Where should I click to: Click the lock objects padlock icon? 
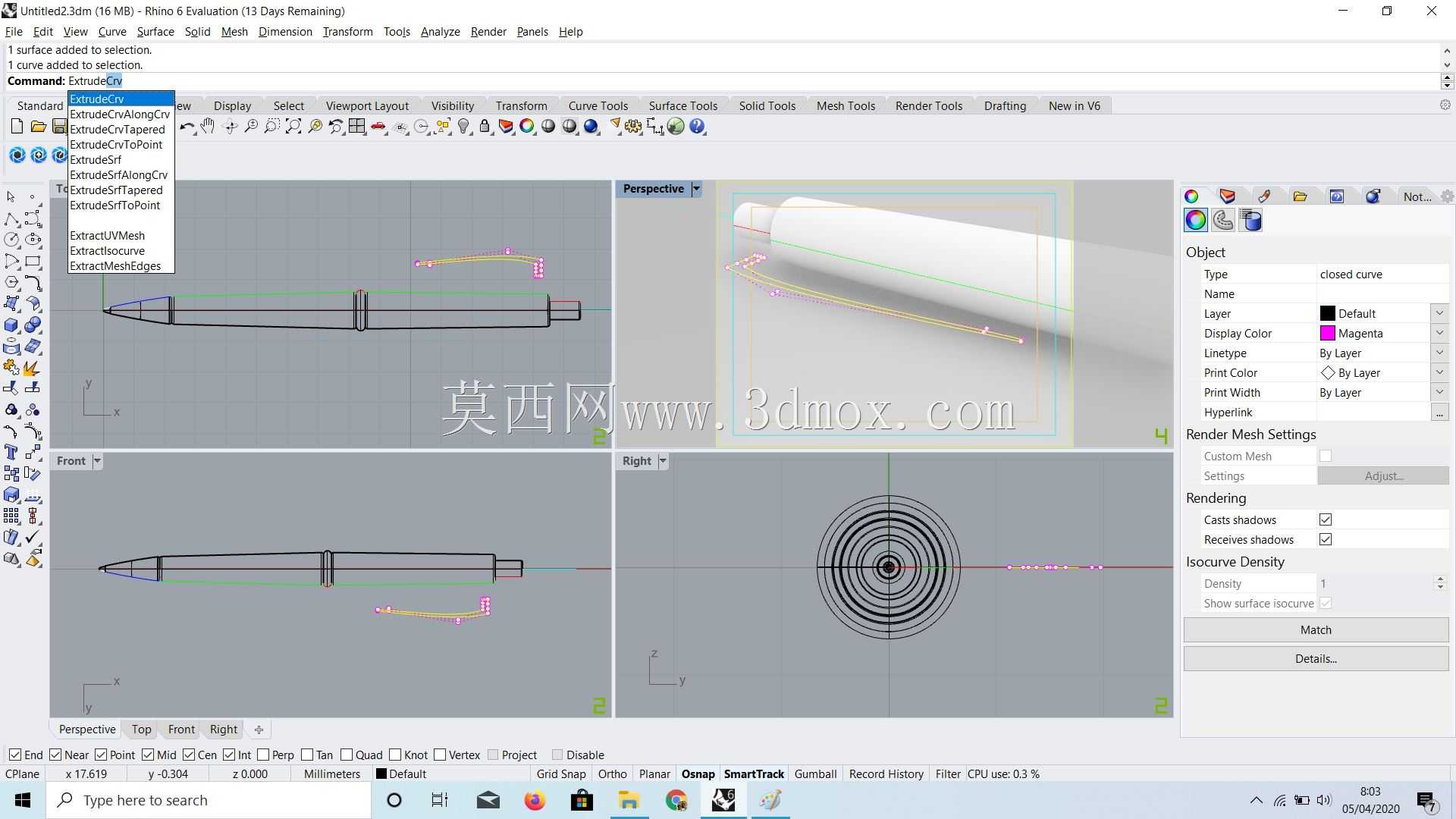tap(485, 127)
